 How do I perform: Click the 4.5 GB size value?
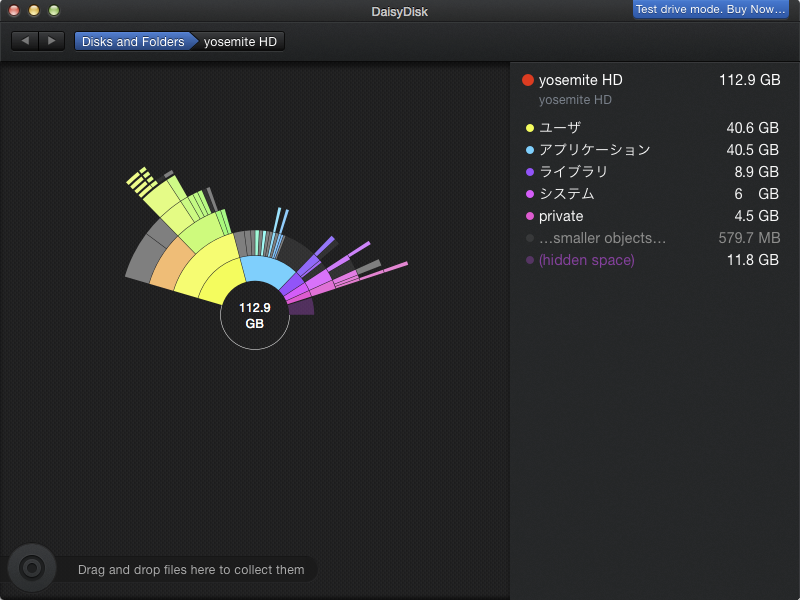(x=757, y=216)
